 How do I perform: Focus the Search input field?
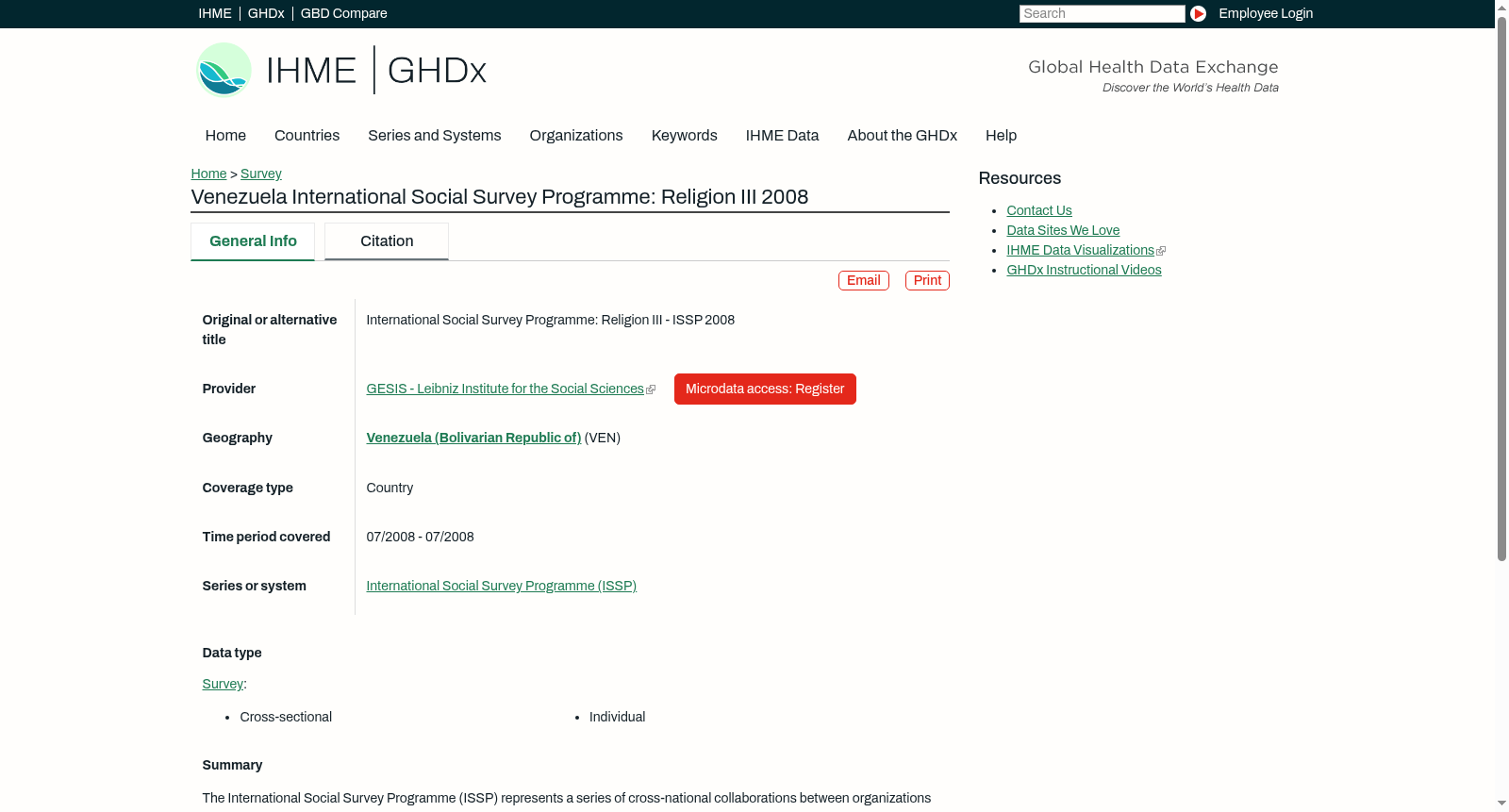click(x=1102, y=13)
